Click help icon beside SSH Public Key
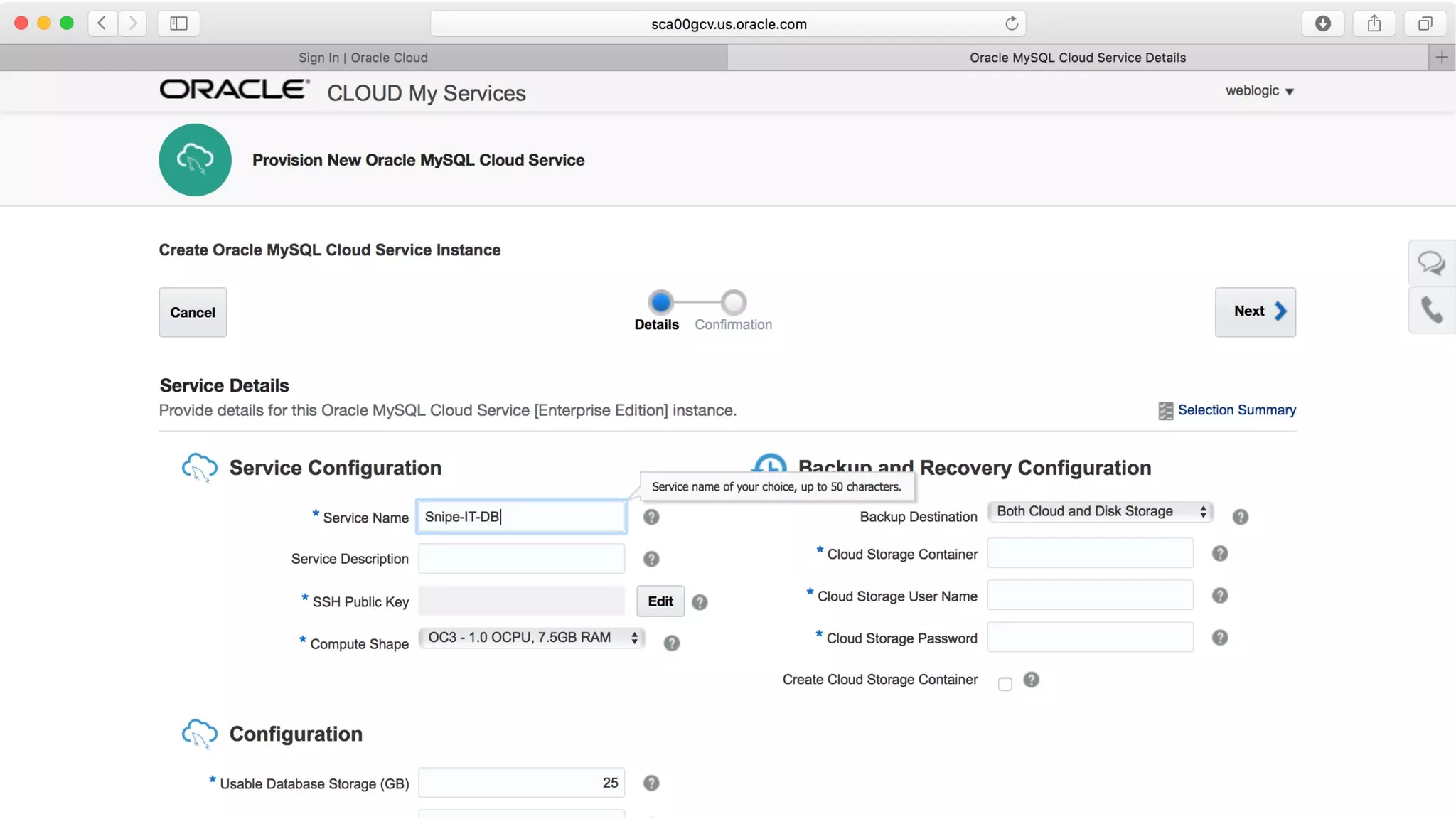The height and width of the screenshot is (819, 1456). [699, 603]
